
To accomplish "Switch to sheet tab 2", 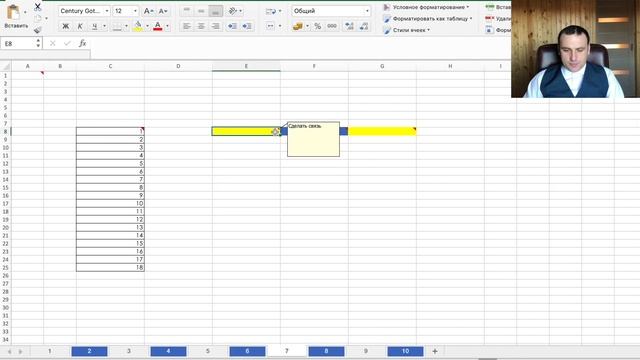I will (x=89, y=351).
